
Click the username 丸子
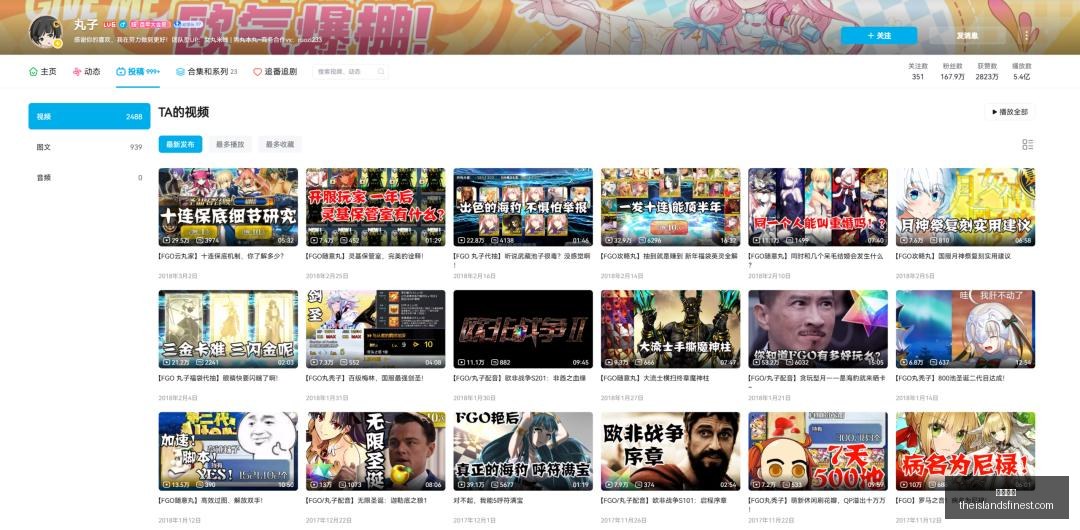click(86, 24)
